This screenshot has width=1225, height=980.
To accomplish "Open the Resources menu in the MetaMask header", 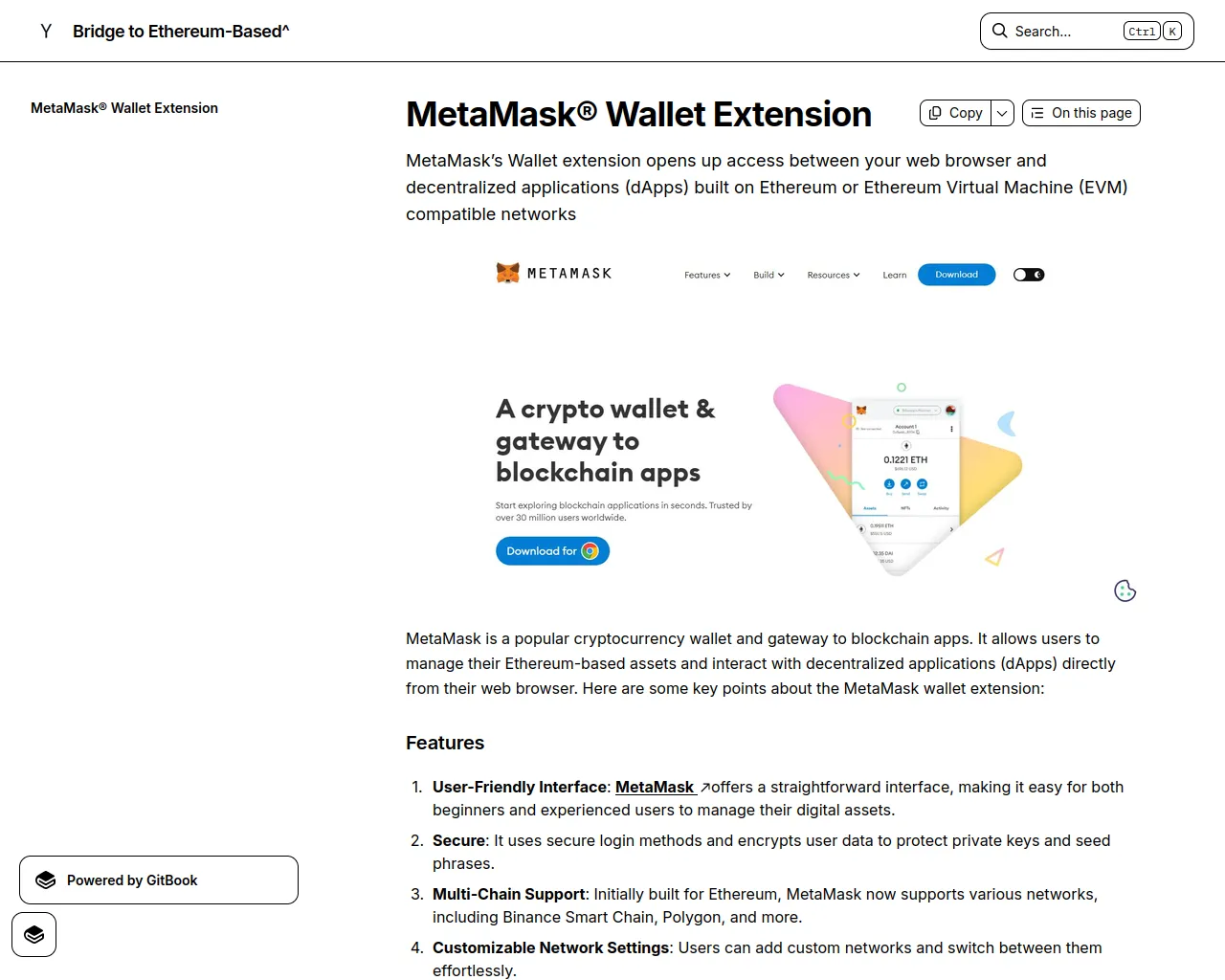I will [834, 275].
